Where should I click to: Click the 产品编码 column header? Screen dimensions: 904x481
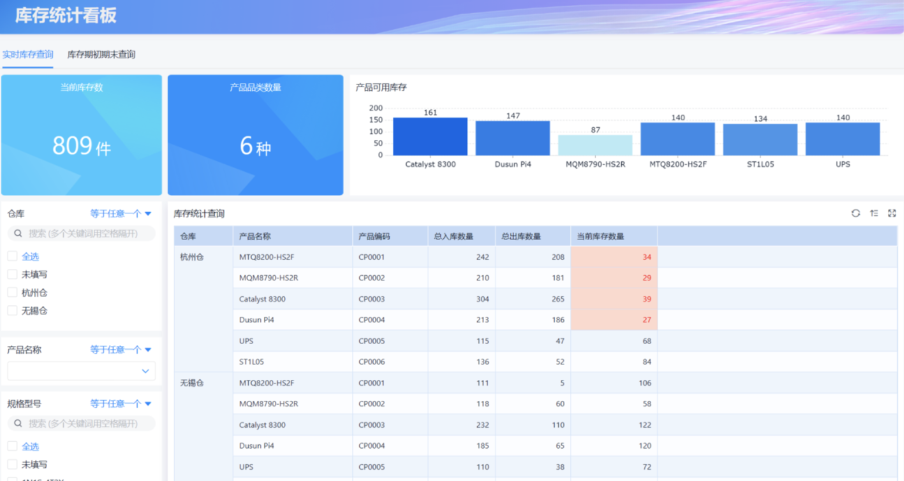390,236
